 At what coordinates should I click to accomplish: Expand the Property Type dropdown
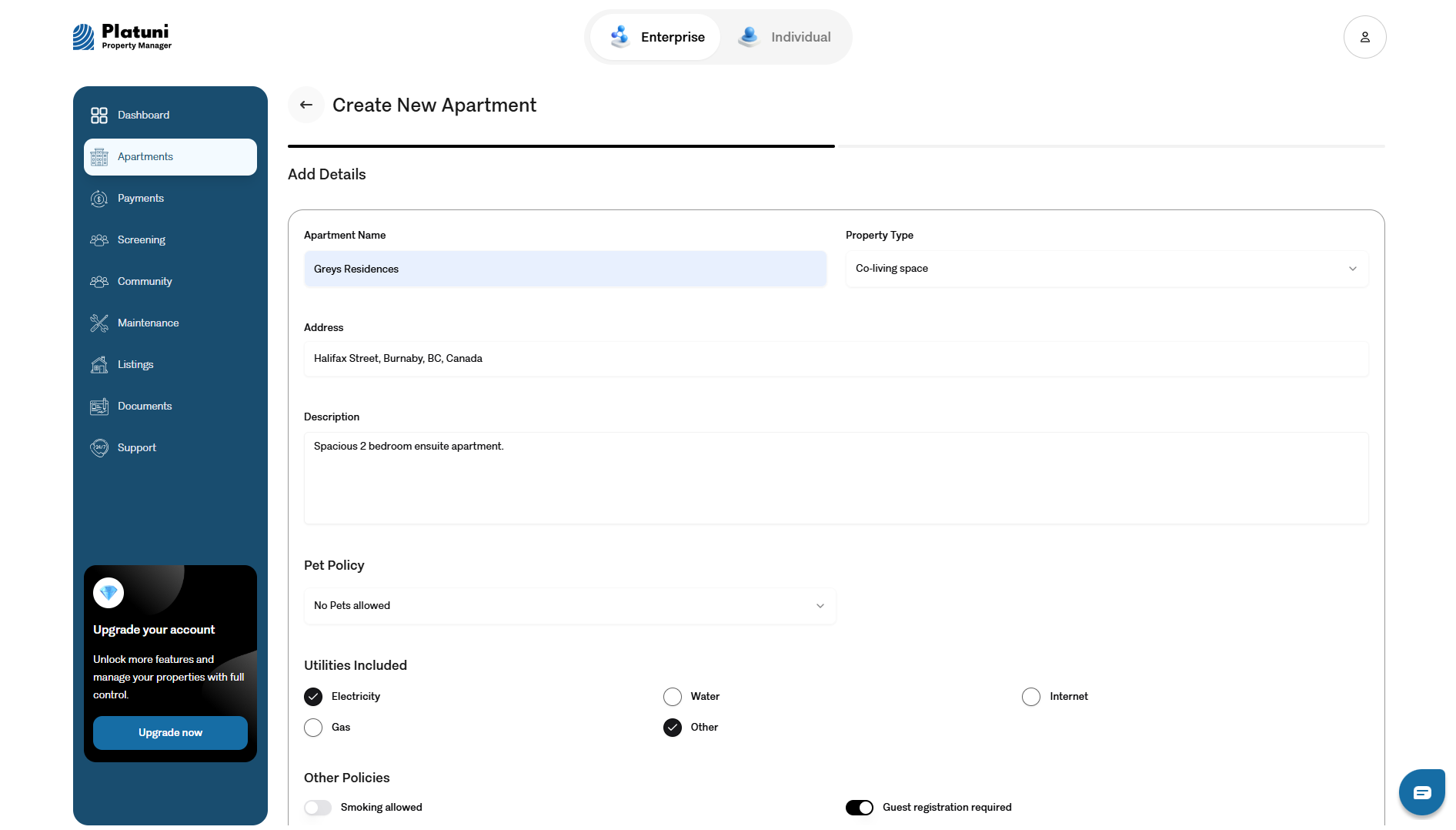(1107, 269)
